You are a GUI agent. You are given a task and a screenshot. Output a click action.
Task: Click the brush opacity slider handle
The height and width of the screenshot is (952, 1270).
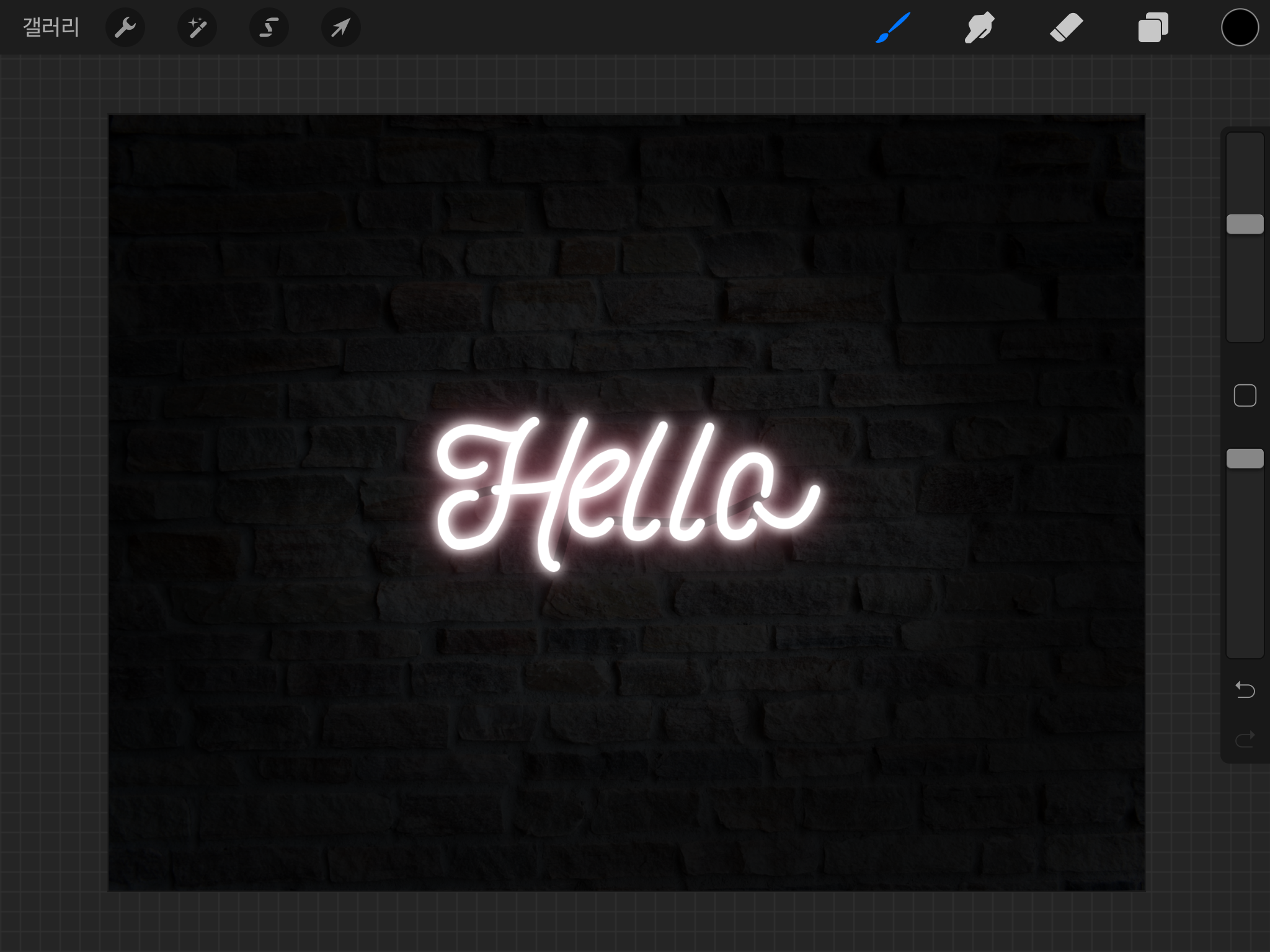click(x=1245, y=458)
